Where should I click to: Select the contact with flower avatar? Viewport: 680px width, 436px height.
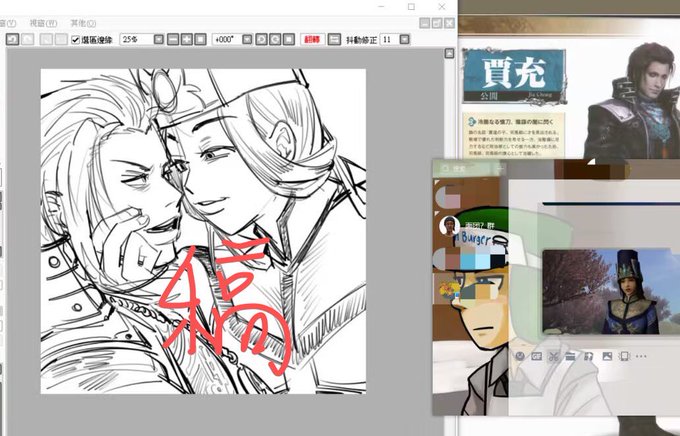448,289
